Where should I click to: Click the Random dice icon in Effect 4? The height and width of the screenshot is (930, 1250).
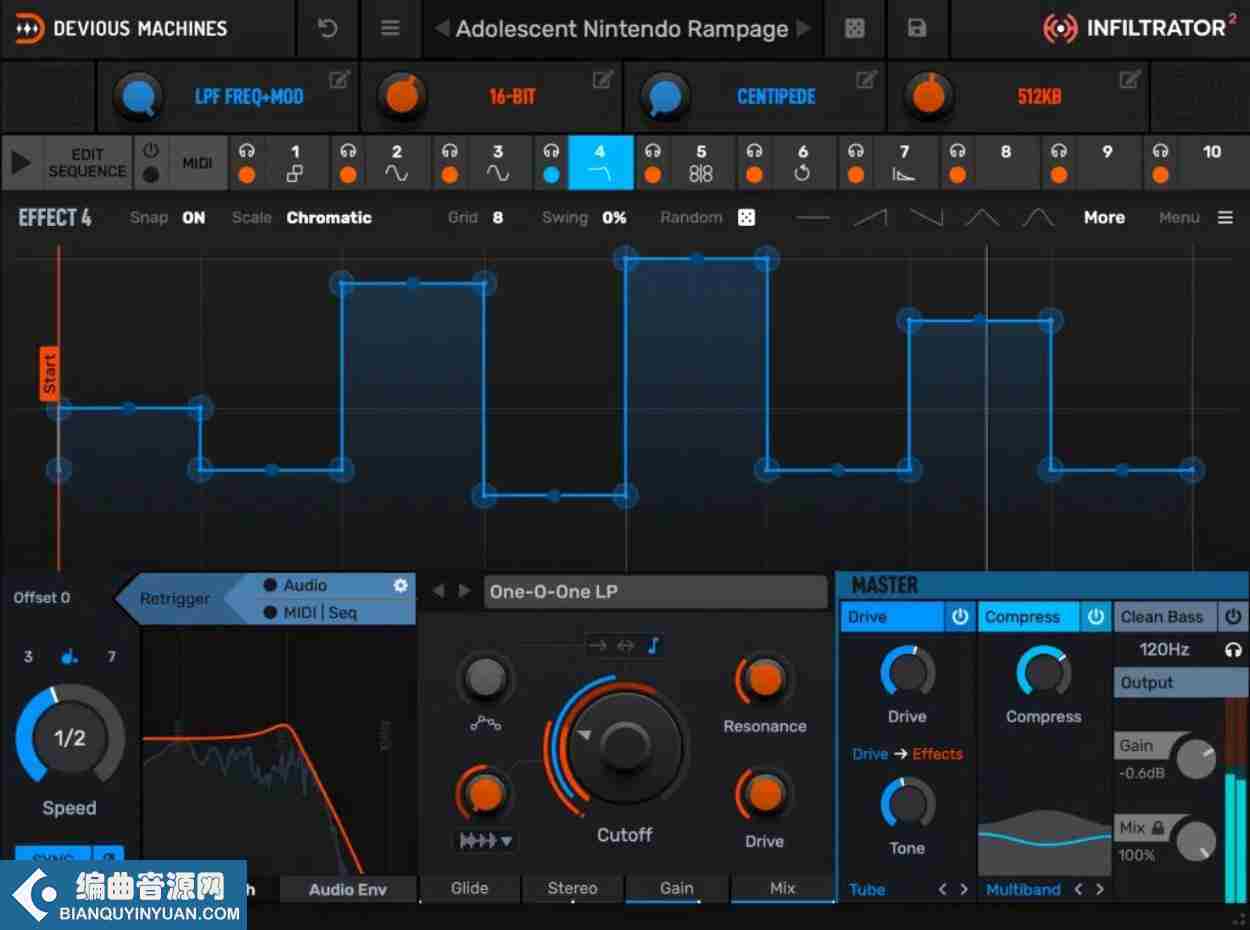coord(746,217)
